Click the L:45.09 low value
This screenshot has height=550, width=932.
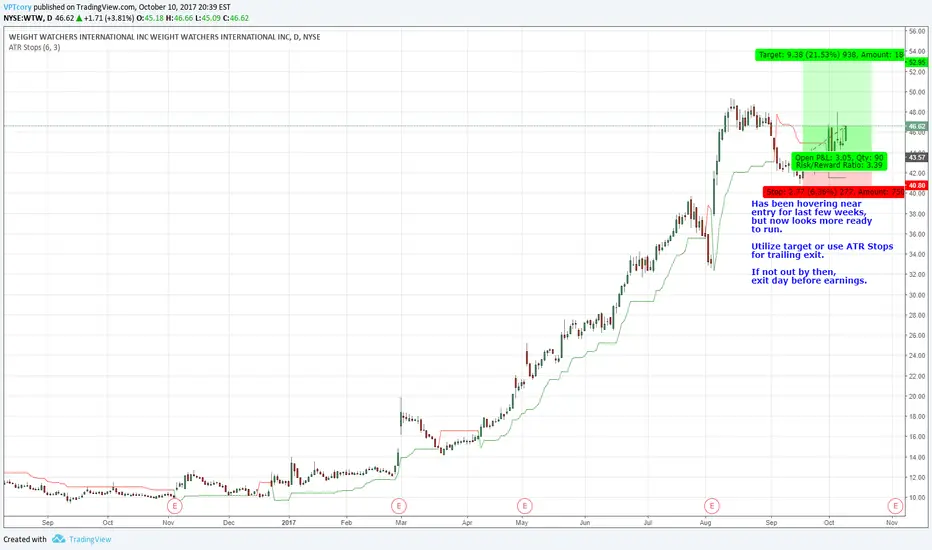pyautogui.click(x=207, y=18)
